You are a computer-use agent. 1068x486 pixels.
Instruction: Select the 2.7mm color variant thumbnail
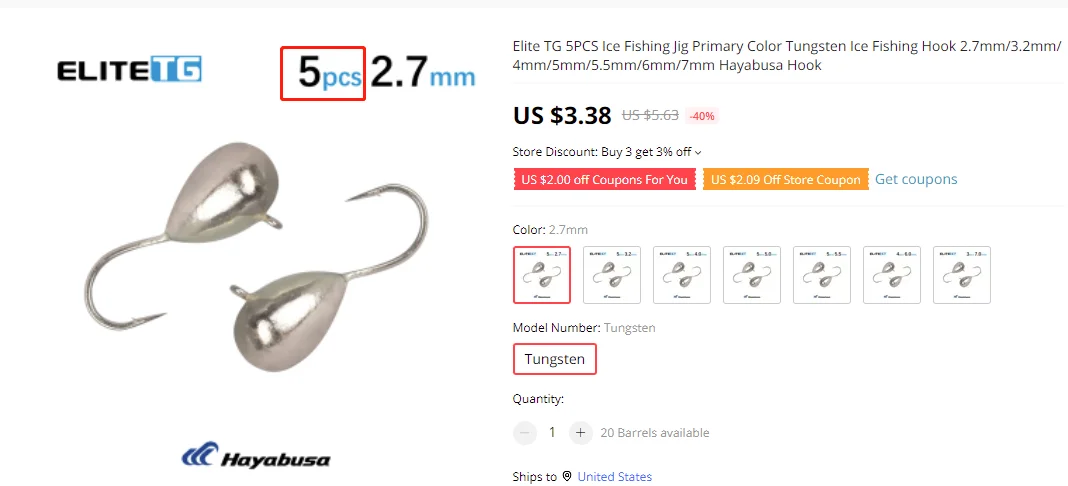tap(541, 274)
